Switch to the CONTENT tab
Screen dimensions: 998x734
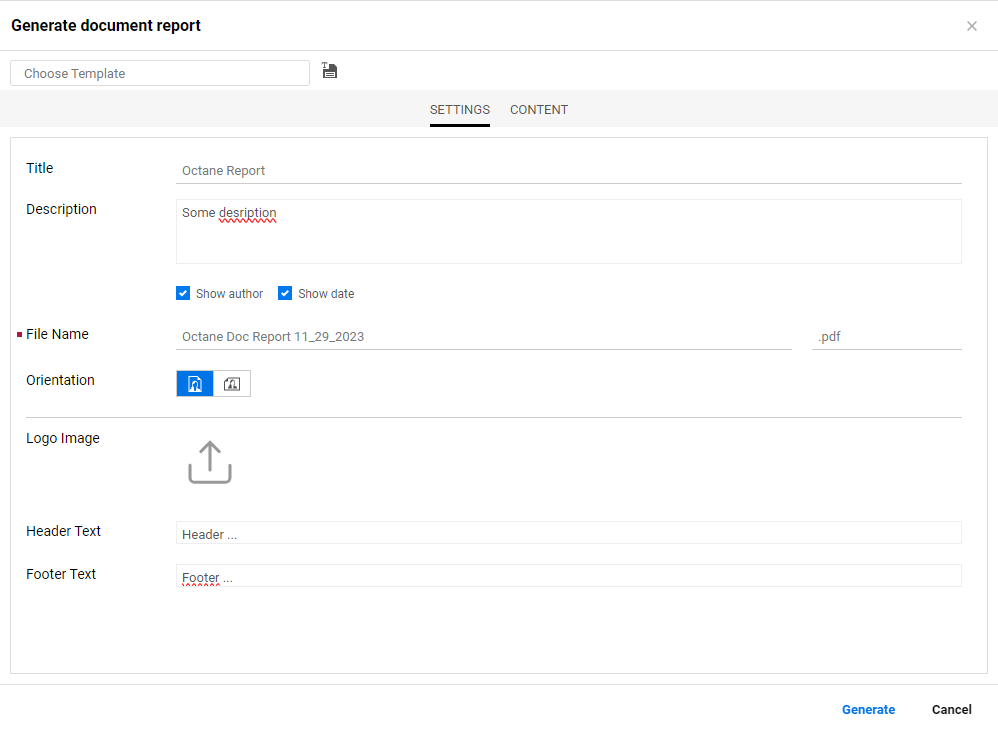[x=539, y=110]
